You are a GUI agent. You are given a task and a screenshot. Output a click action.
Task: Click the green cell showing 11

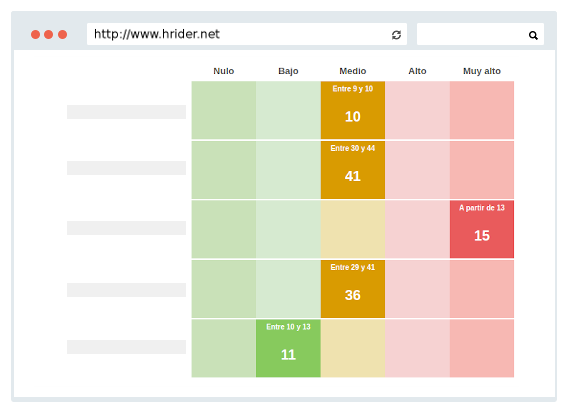pos(288,349)
